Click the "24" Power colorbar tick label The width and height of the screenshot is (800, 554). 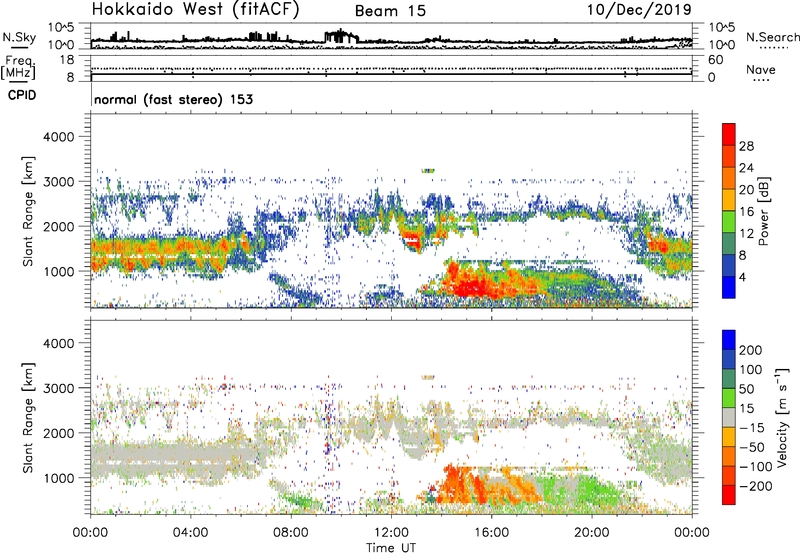746,168
